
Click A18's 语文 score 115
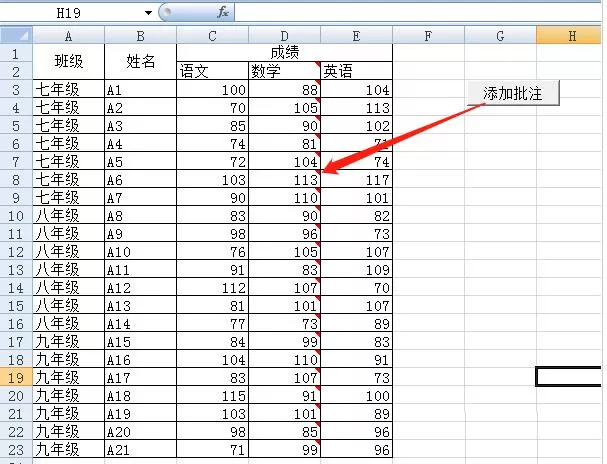tap(212, 396)
